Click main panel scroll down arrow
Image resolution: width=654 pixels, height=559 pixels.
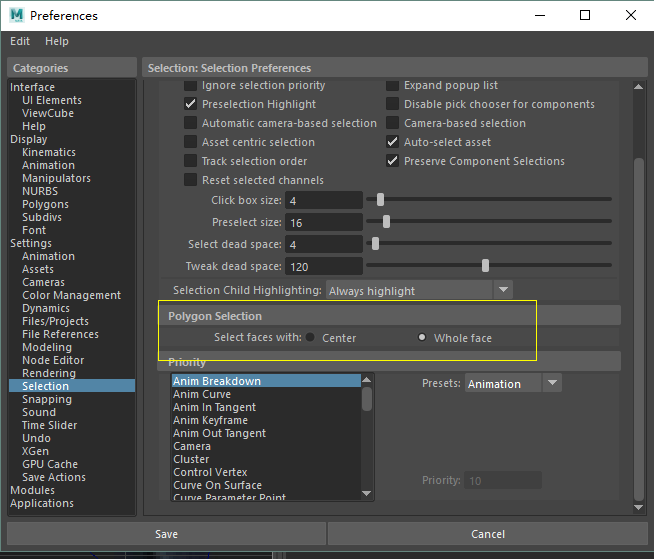click(x=638, y=507)
